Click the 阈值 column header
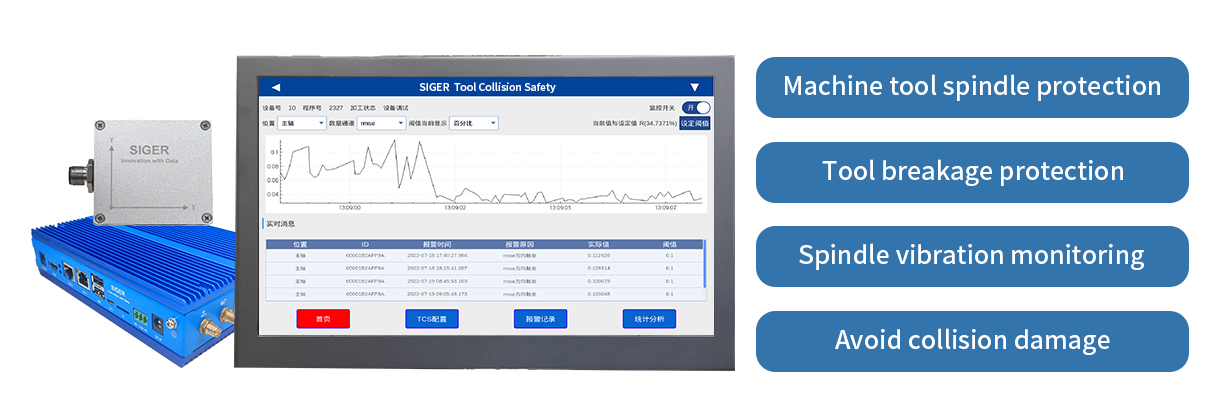 coord(670,244)
